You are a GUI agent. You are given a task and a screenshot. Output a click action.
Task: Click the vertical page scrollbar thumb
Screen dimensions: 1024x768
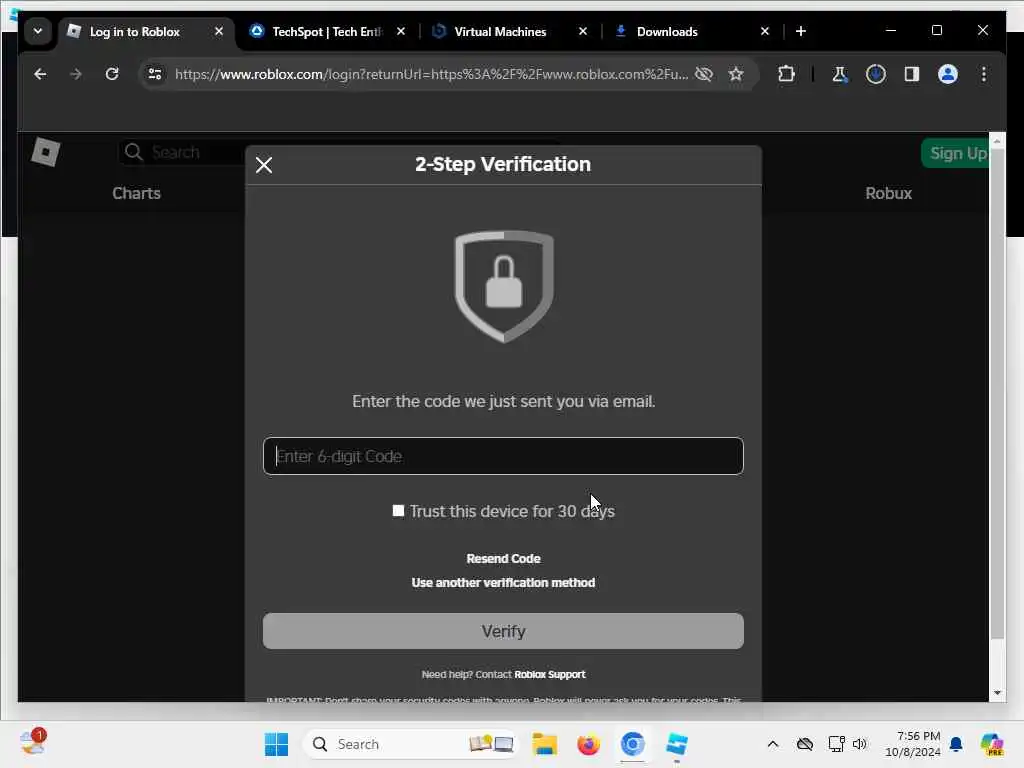(997, 394)
